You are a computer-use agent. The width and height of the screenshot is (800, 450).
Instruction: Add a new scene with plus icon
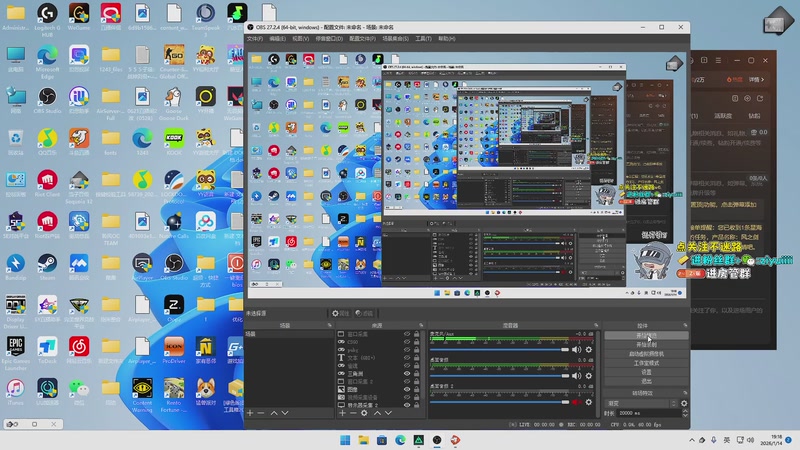[250, 412]
